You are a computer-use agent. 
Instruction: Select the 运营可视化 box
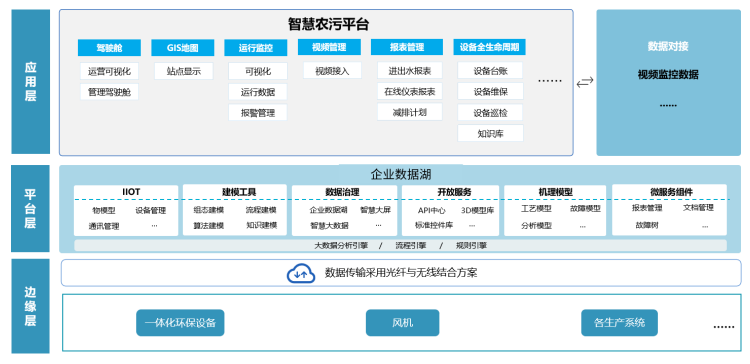[x=110, y=71]
